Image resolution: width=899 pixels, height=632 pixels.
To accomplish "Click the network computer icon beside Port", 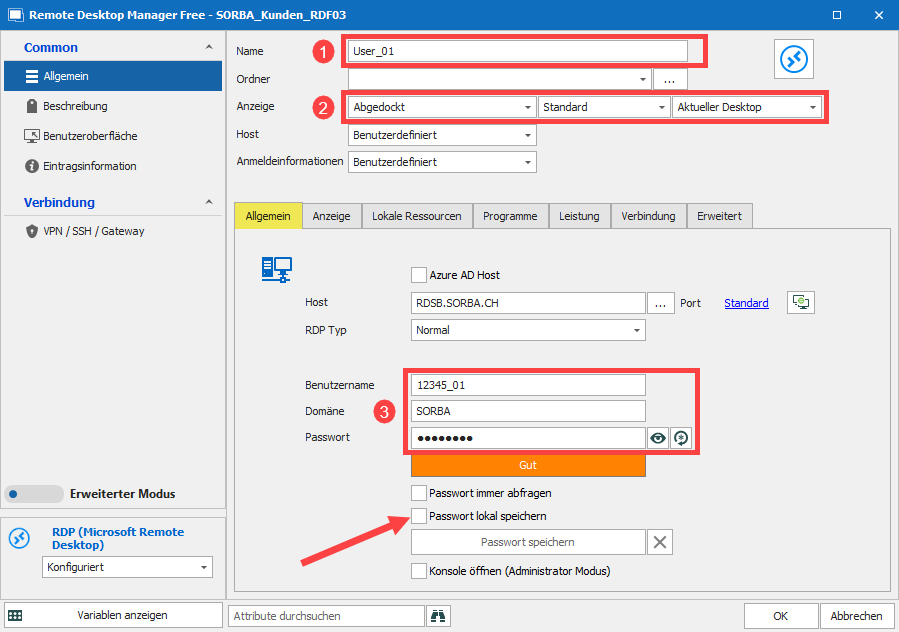I will coord(801,302).
